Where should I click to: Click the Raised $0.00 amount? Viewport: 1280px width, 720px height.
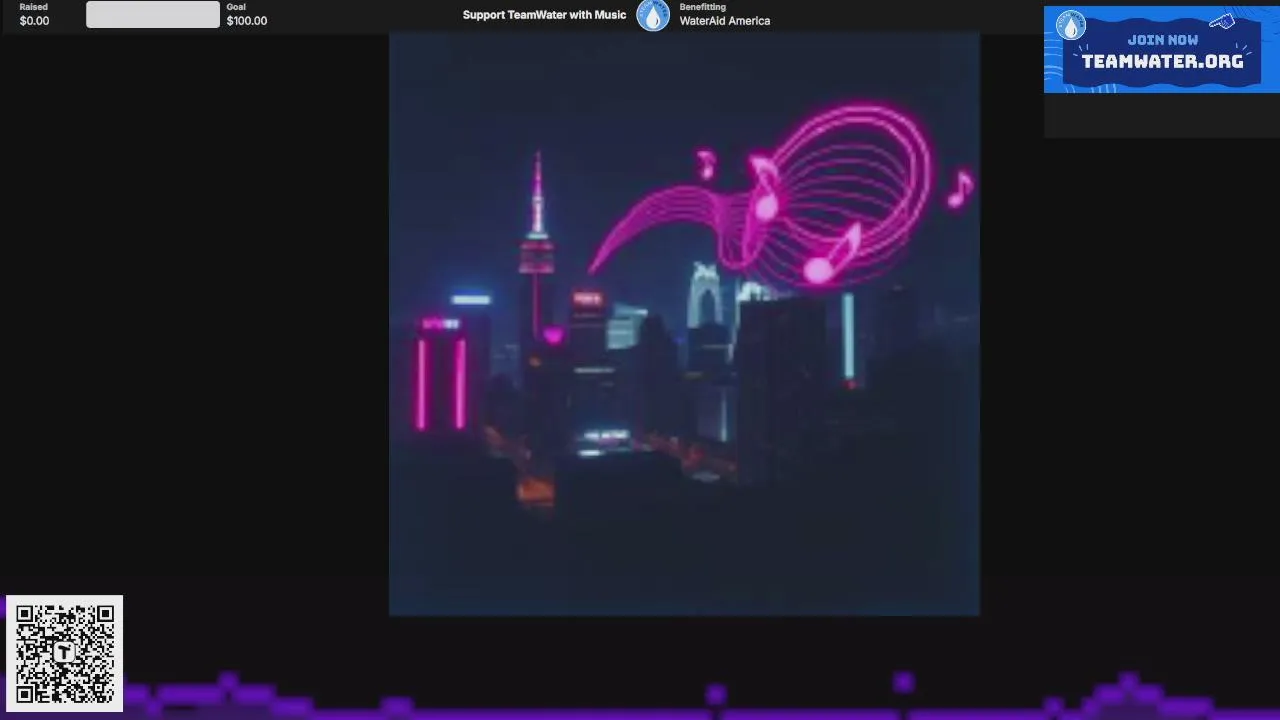coord(34,21)
